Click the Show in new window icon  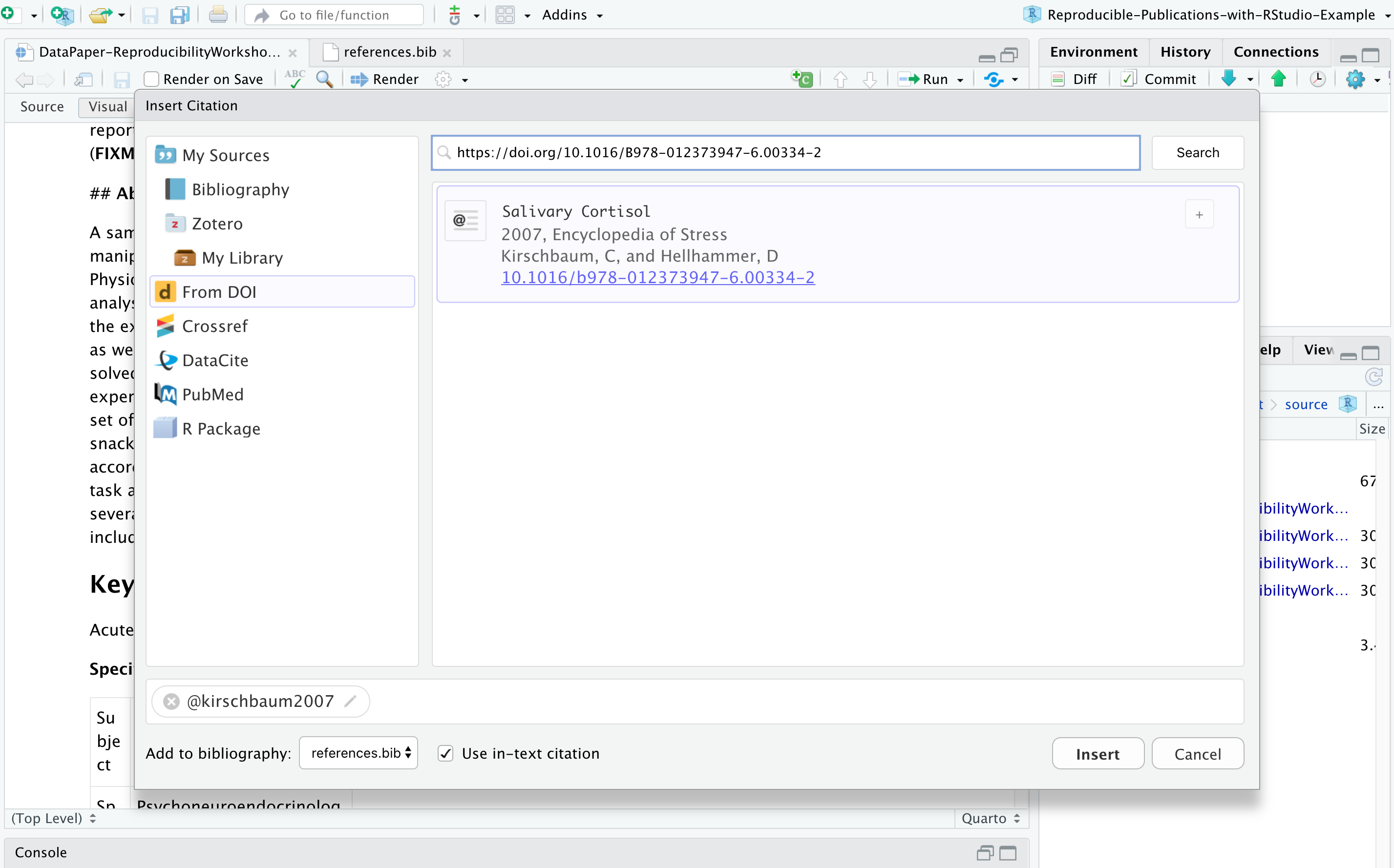coord(84,80)
